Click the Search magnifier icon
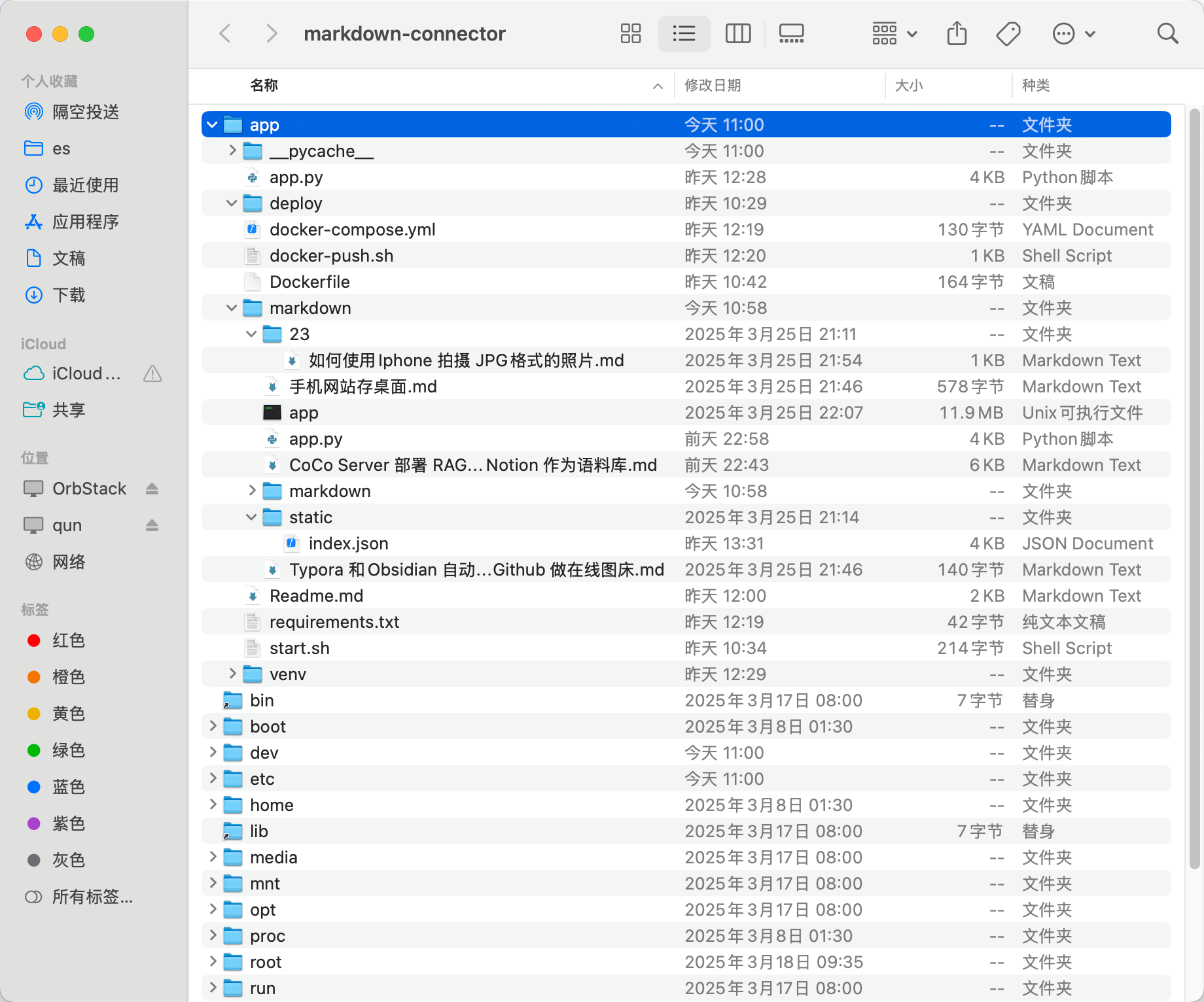This screenshot has height=1002, width=1204. (x=1167, y=33)
